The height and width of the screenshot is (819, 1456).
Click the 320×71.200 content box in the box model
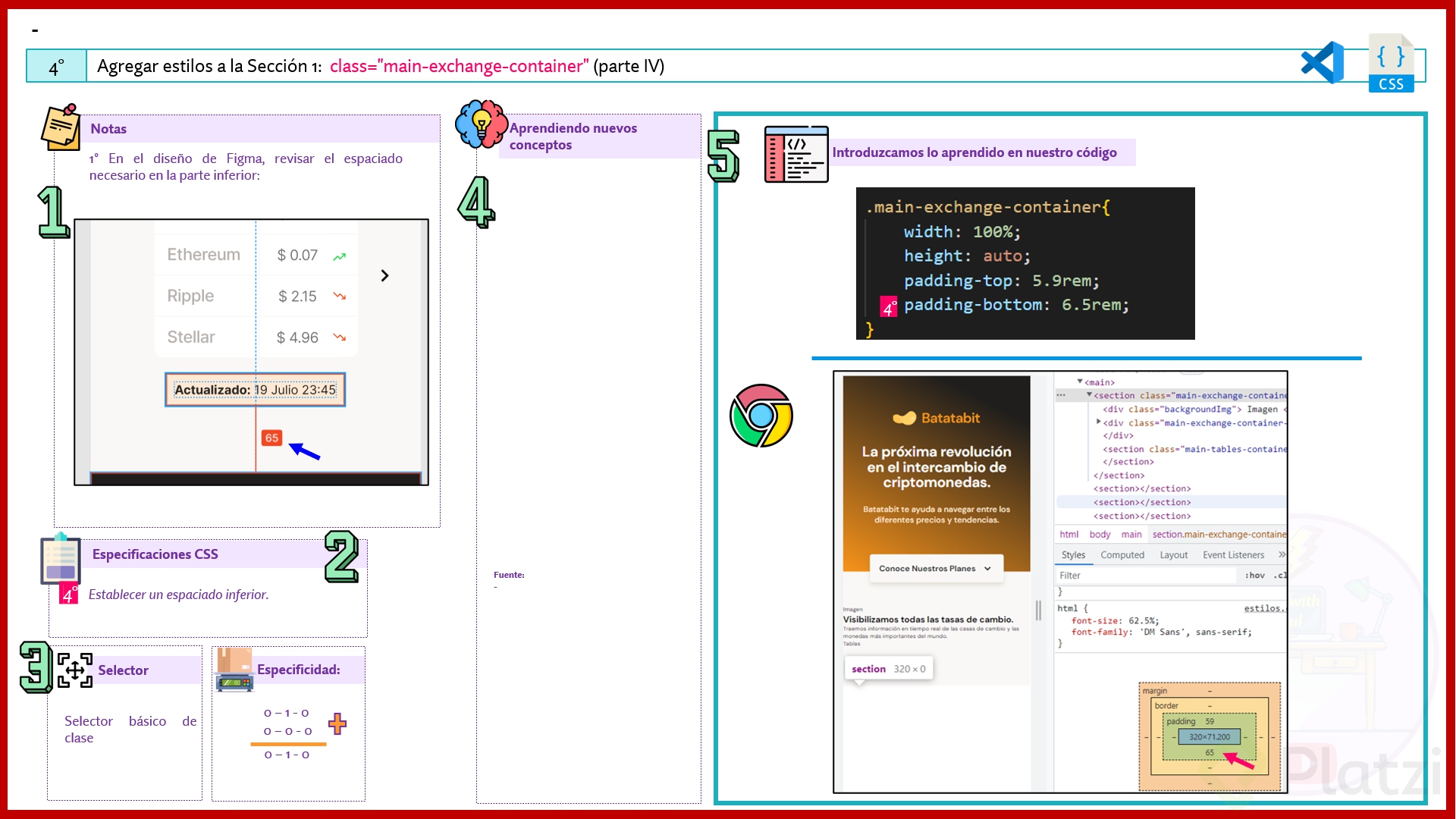coord(1209,736)
